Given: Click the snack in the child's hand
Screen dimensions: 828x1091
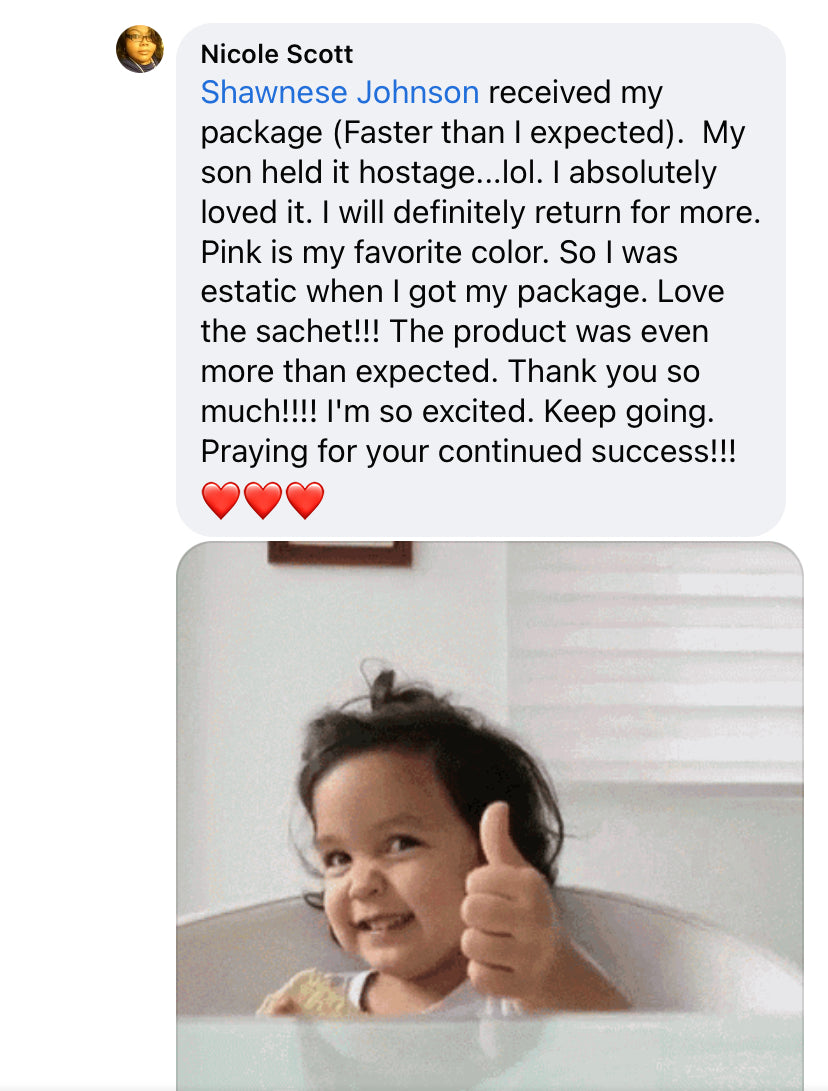Looking at the screenshot, I should [311, 994].
